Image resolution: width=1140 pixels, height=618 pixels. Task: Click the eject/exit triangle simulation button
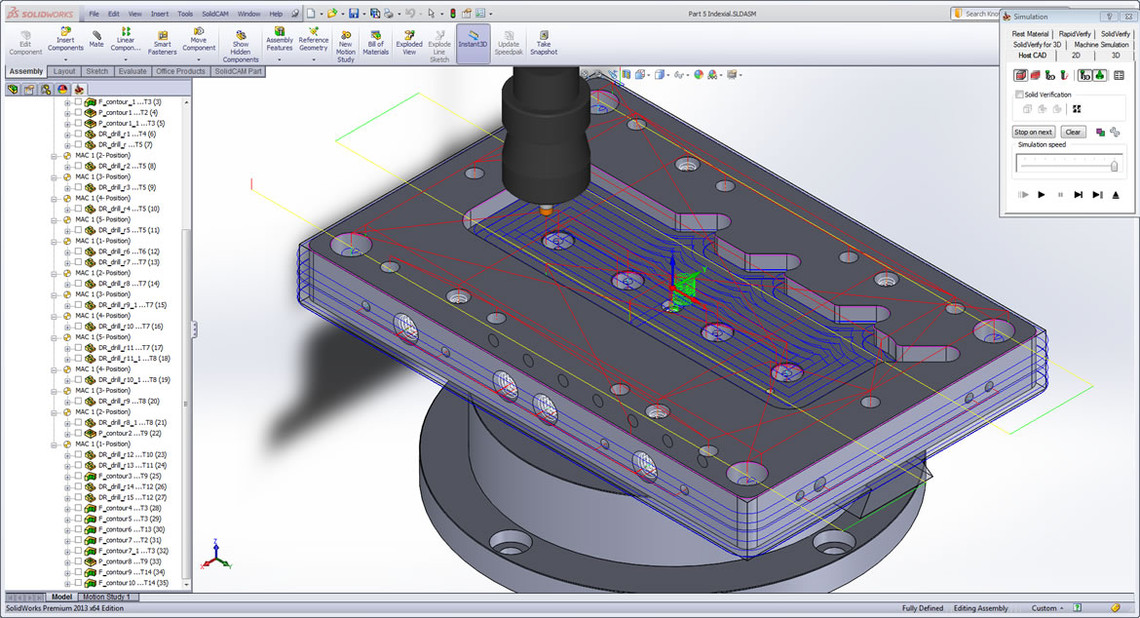coord(1116,195)
